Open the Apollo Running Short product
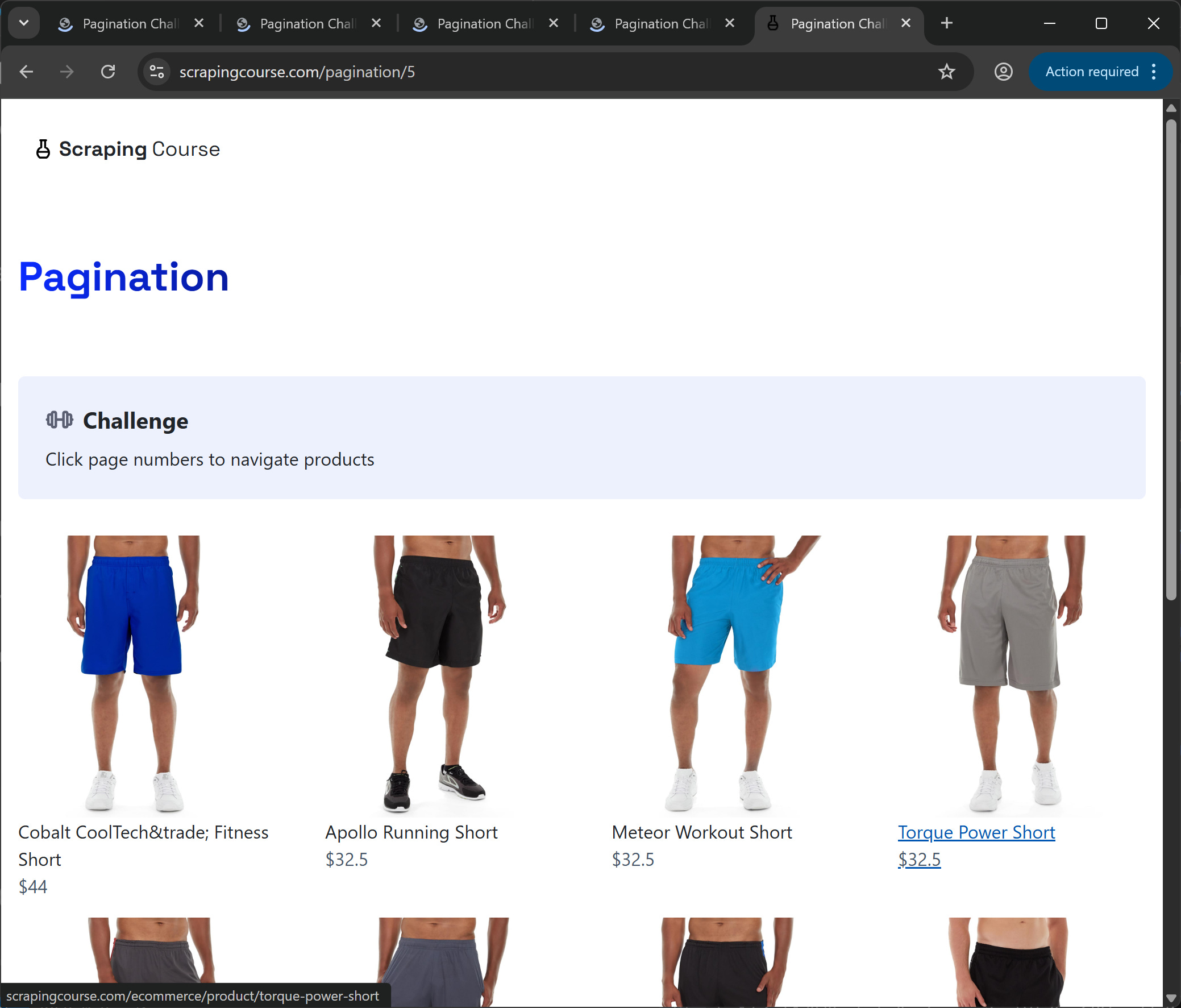 [411, 832]
